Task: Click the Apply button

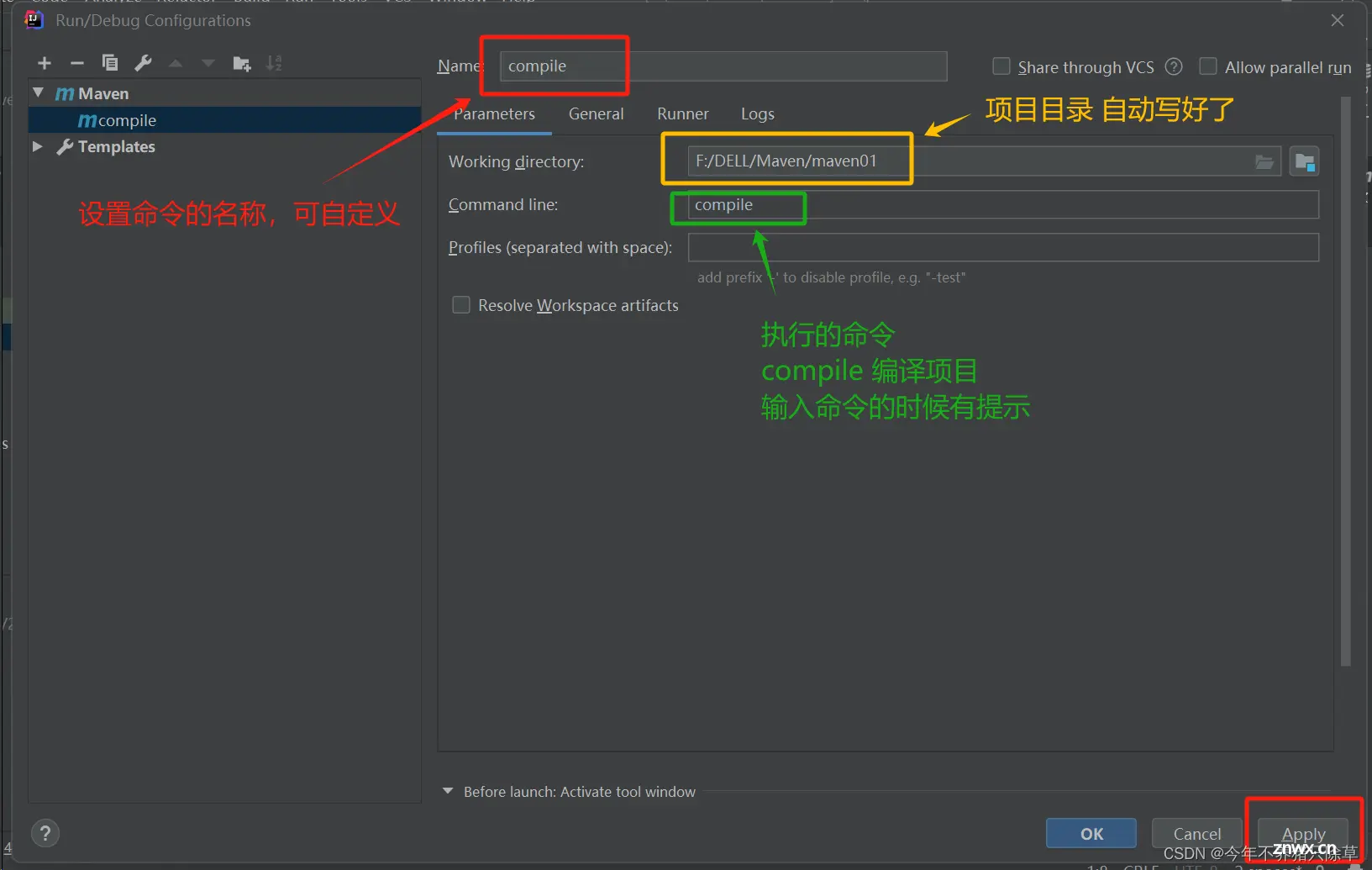Action: tap(1303, 833)
